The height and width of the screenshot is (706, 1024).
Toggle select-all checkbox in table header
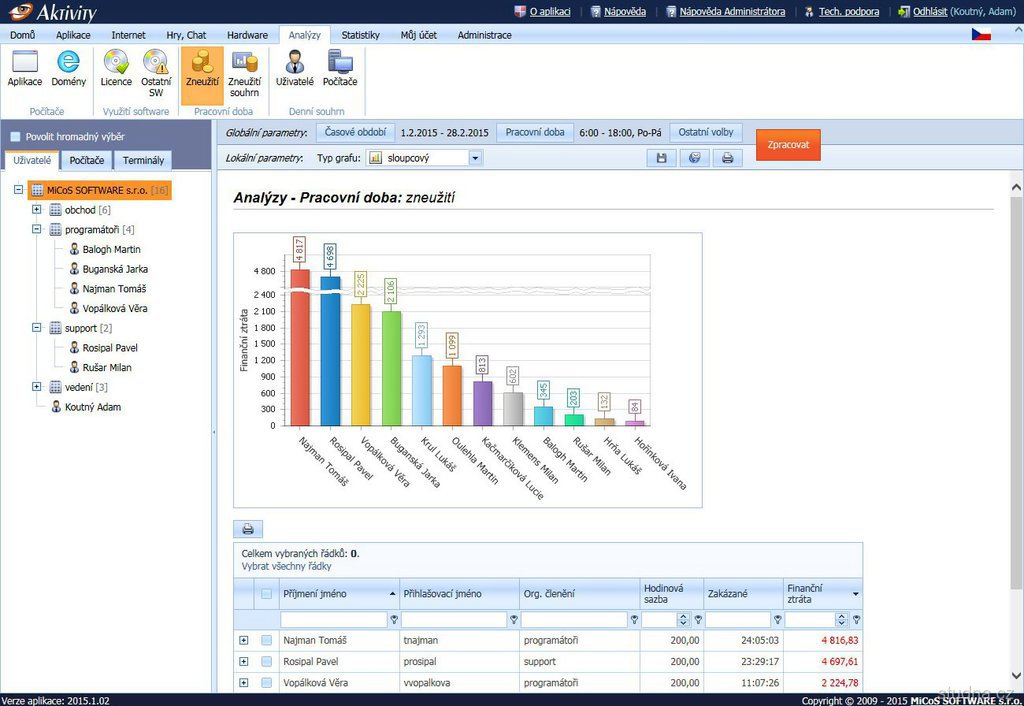266,594
